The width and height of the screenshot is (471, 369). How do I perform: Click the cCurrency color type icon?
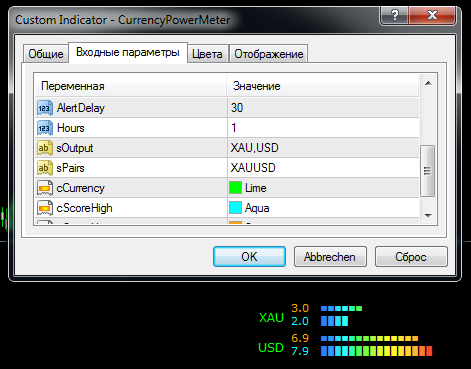tap(45, 188)
